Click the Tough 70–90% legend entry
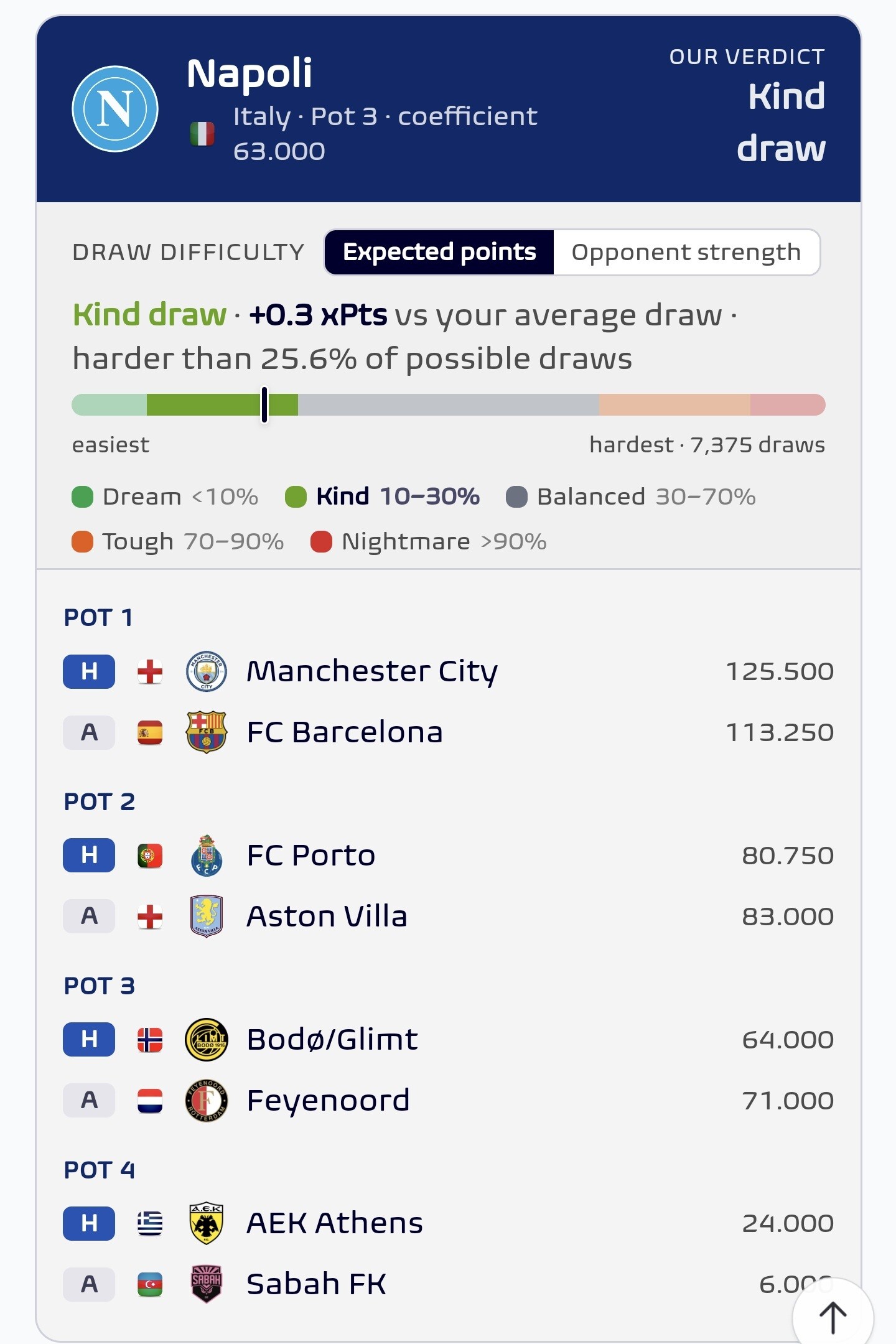 178,541
